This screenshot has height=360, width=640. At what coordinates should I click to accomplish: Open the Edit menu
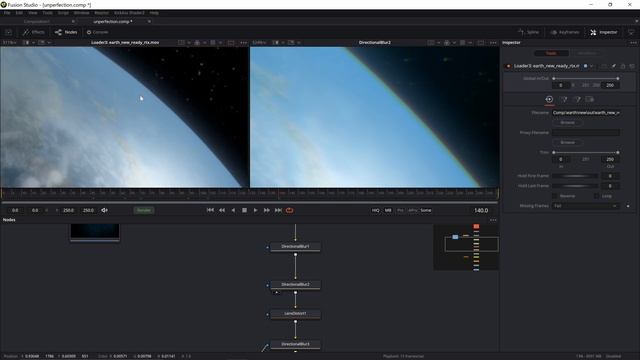point(19,13)
